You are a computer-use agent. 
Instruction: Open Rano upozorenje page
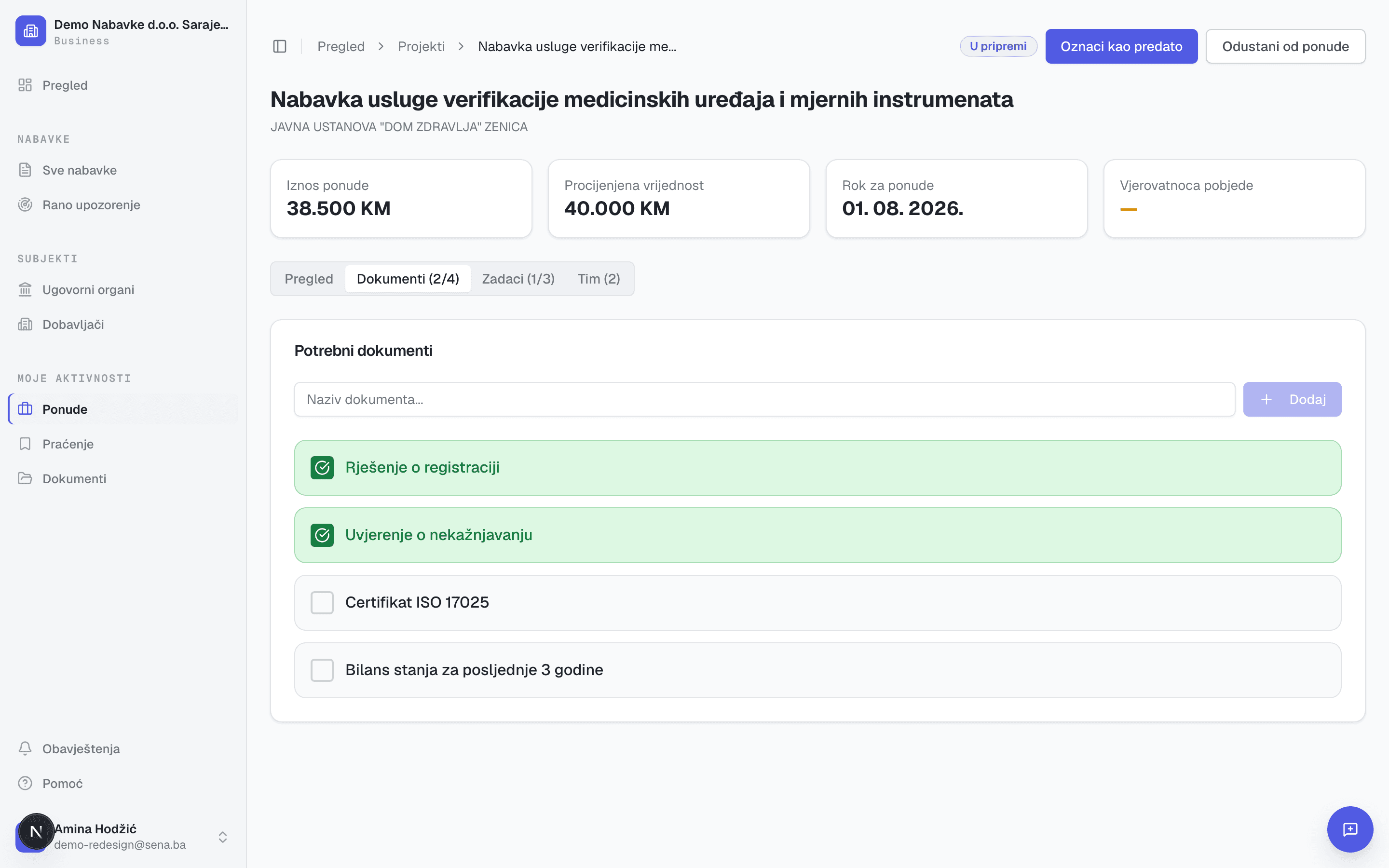[x=123, y=205]
